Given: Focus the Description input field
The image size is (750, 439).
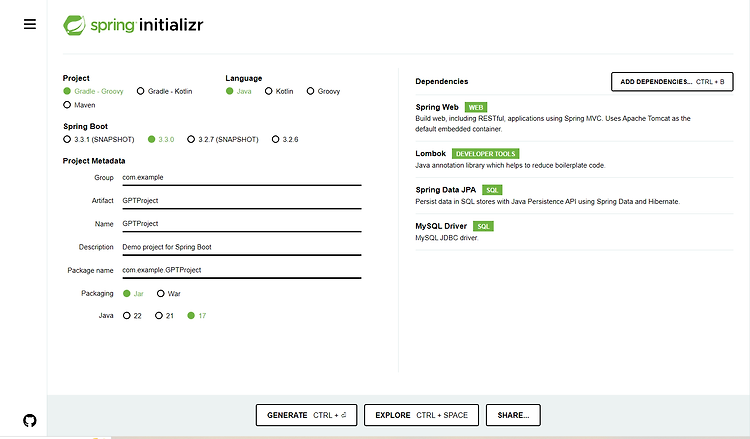Looking at the screenshot, I should coord(242,247).
